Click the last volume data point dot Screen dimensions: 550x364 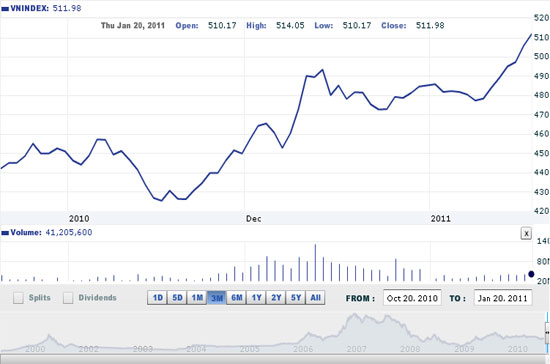click(x=531, y=274)
